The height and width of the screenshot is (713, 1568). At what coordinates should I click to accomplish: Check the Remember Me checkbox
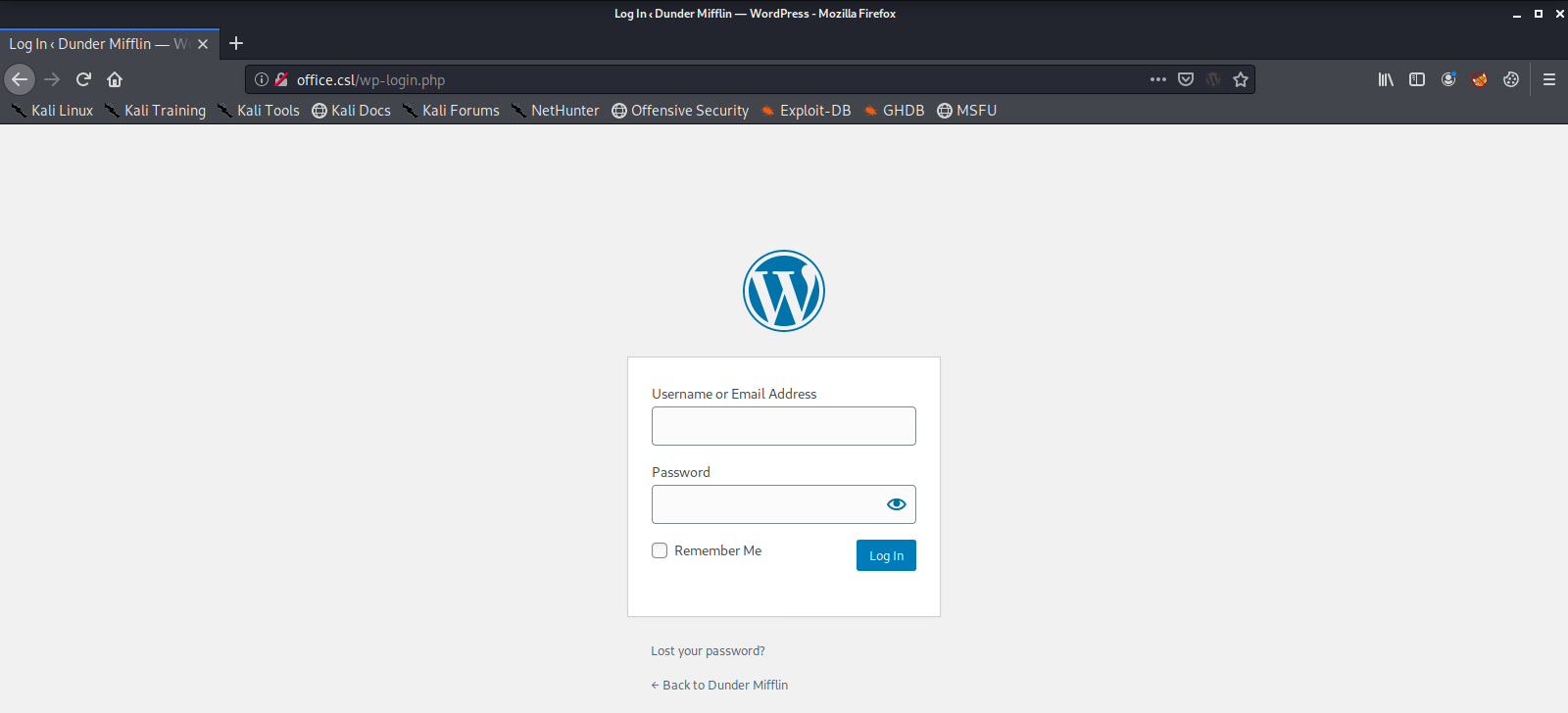(x=660, y=550)
